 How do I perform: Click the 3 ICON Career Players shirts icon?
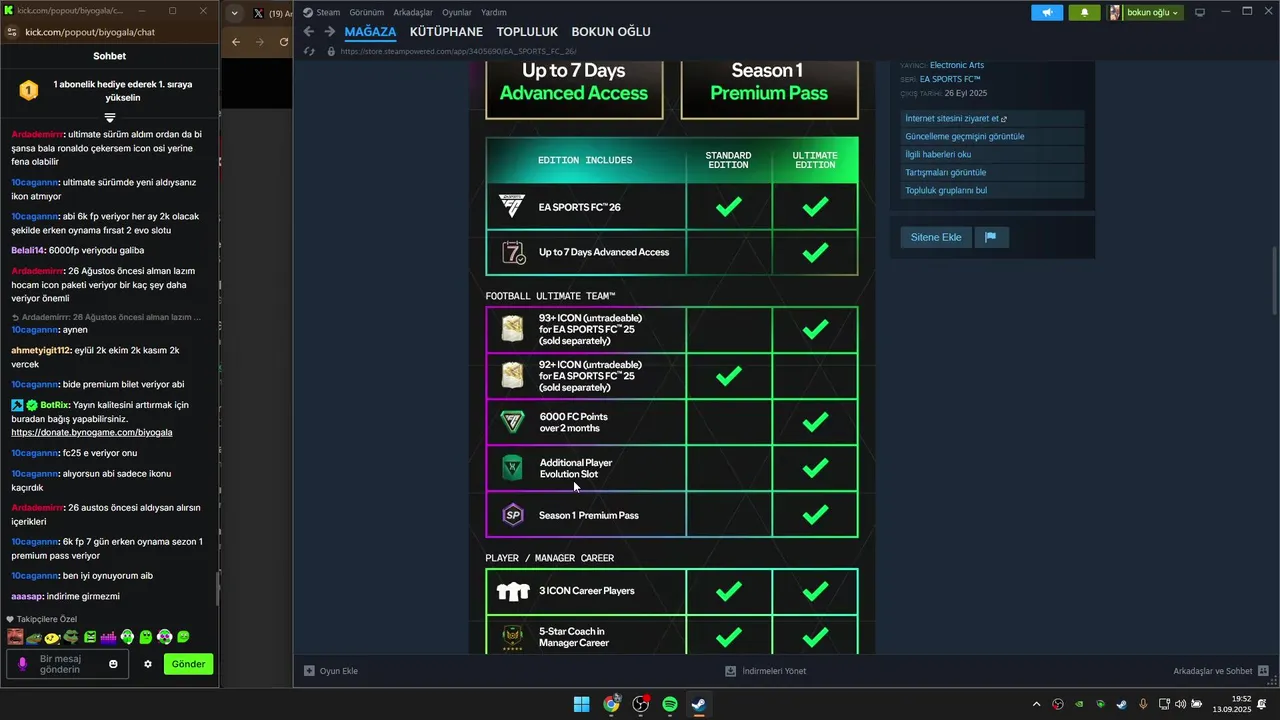click(x=513, y=591)
